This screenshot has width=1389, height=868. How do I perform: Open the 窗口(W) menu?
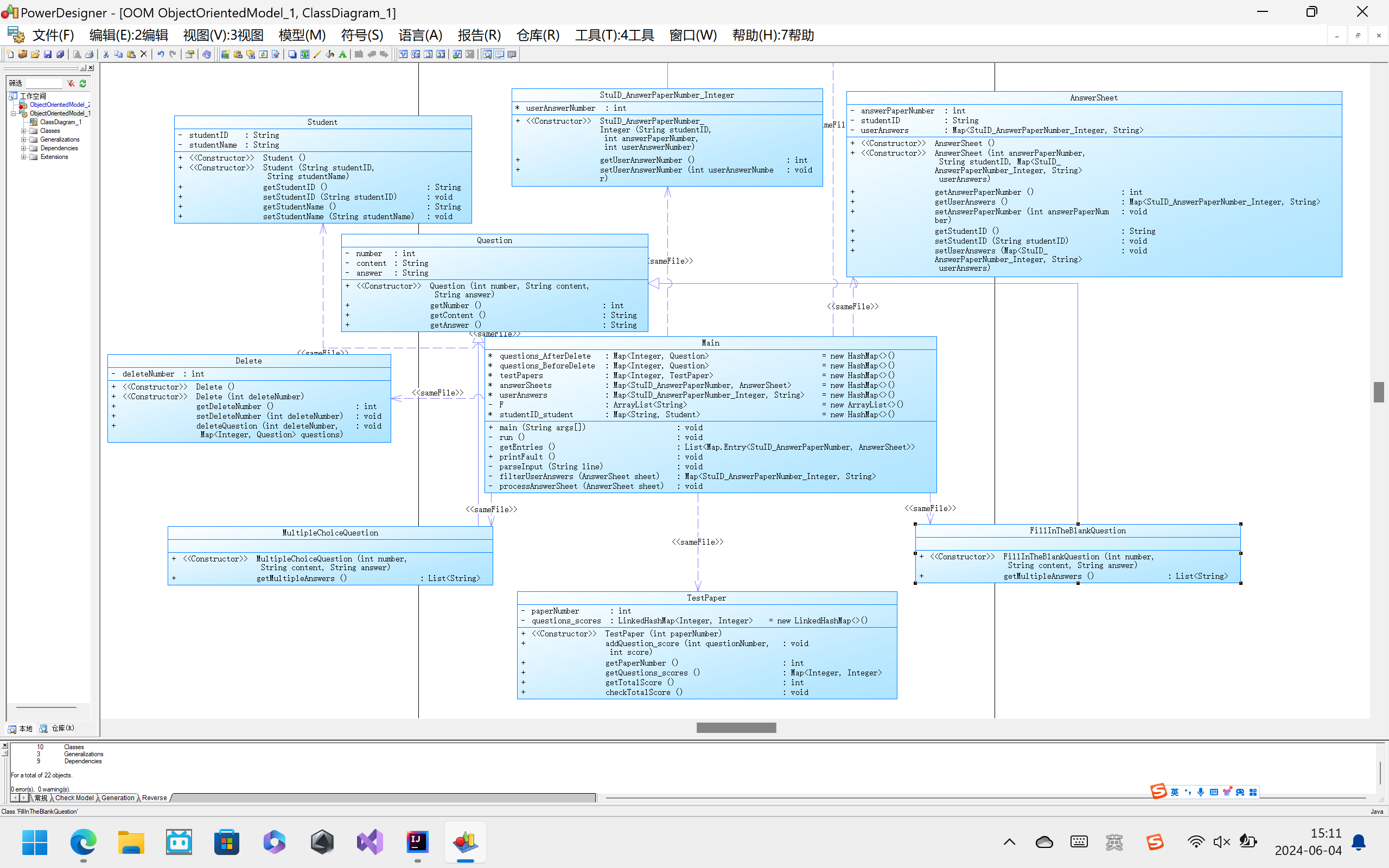point(693,35)
